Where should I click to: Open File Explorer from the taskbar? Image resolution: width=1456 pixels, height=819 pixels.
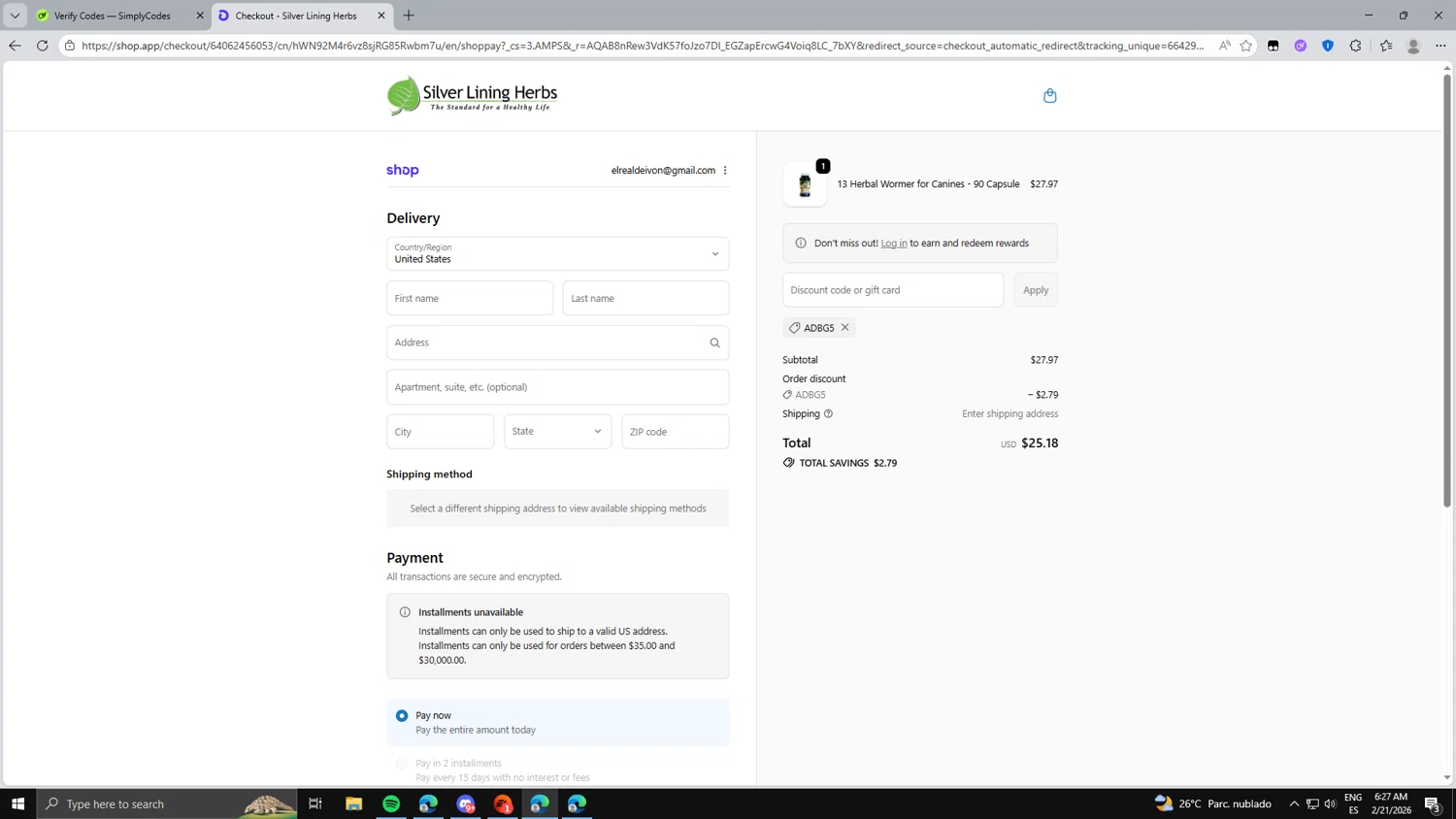click(x=354, y=803)
